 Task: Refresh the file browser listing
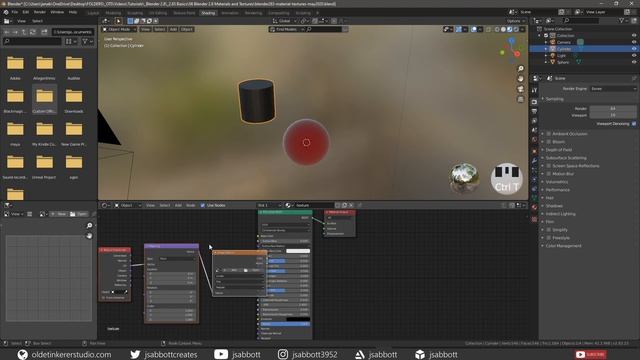tap(33, 32)
